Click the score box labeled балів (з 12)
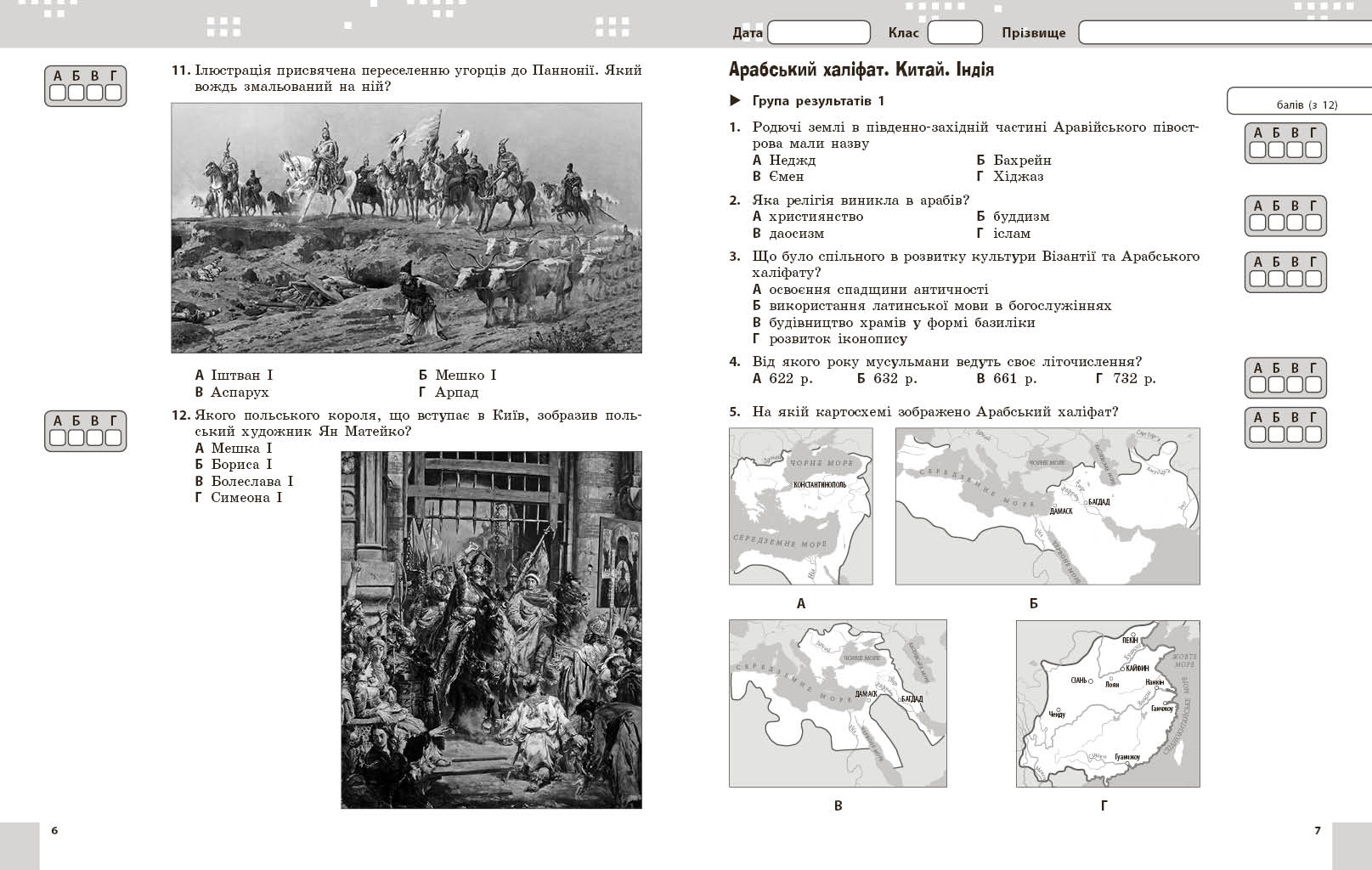The image size is (1372, 870). 1298,100
